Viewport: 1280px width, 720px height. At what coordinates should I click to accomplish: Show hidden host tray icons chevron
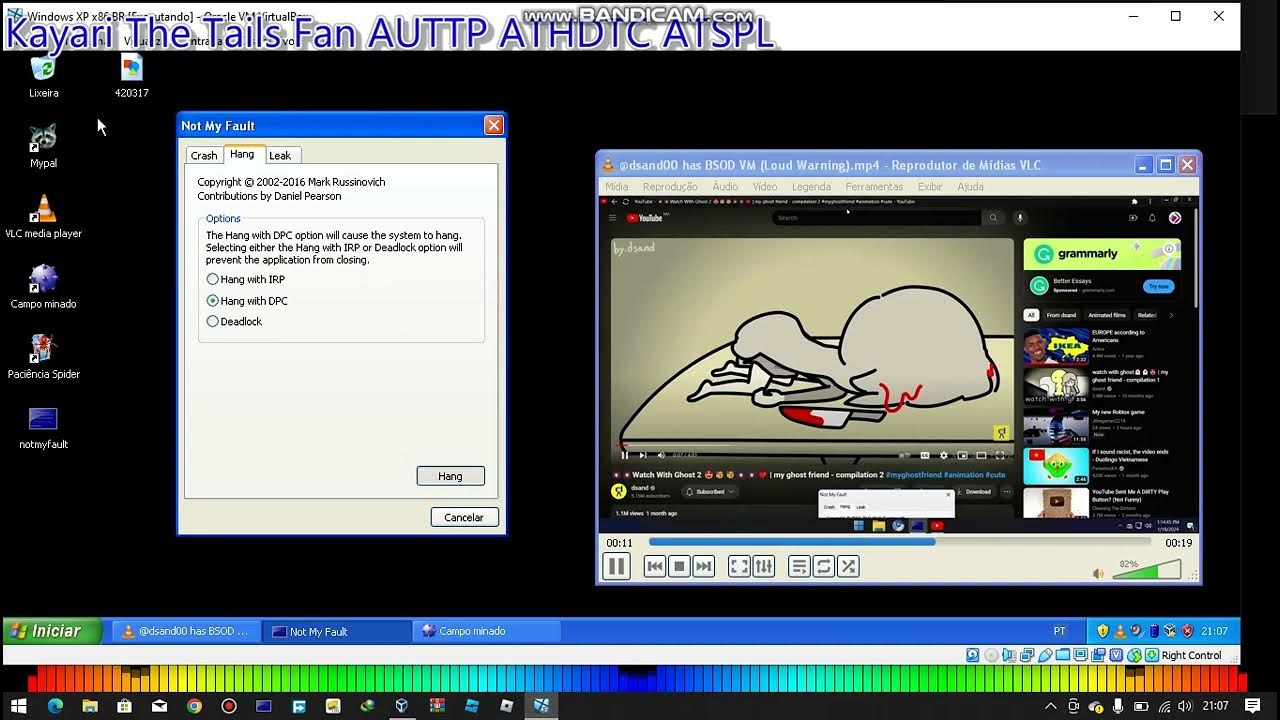click(1051, 706)
